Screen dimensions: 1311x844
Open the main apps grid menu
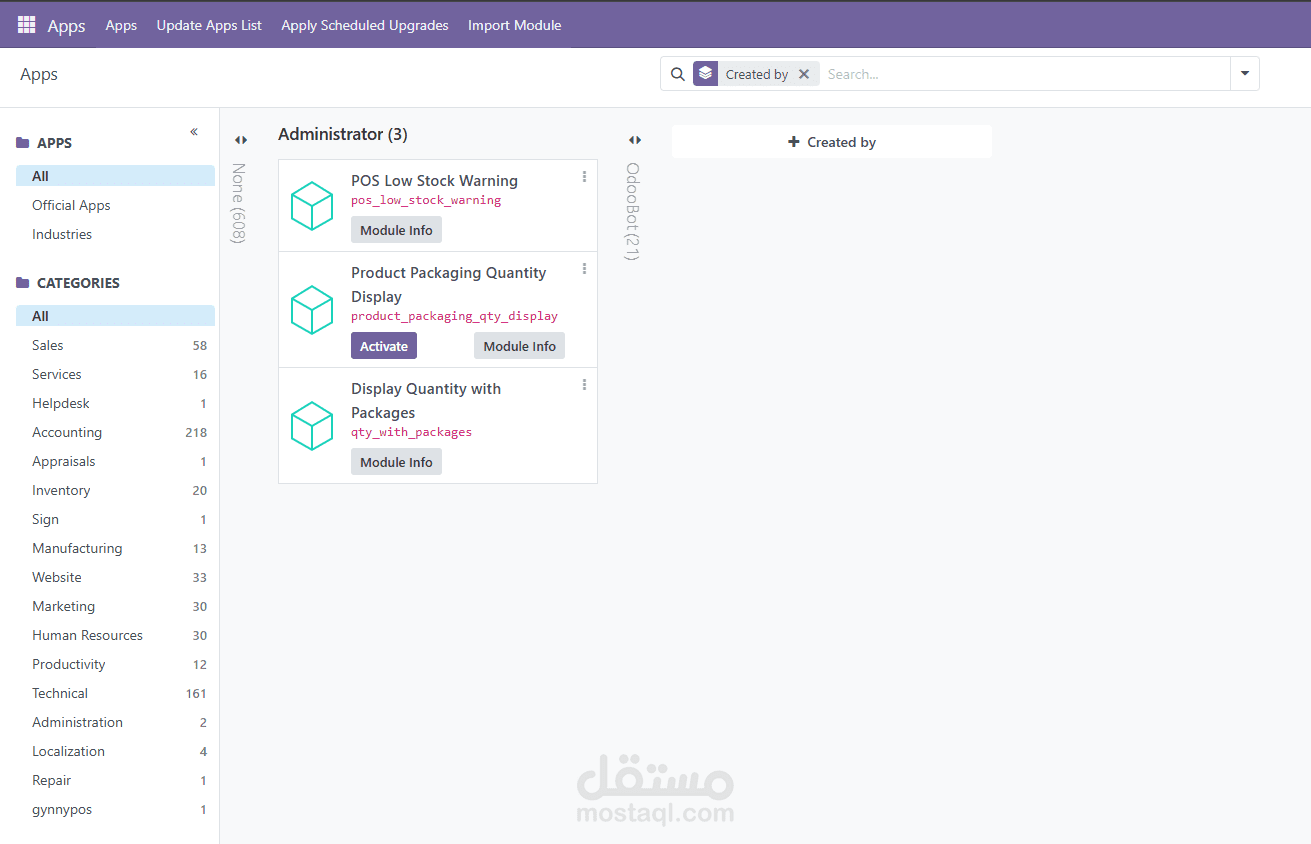26,25
